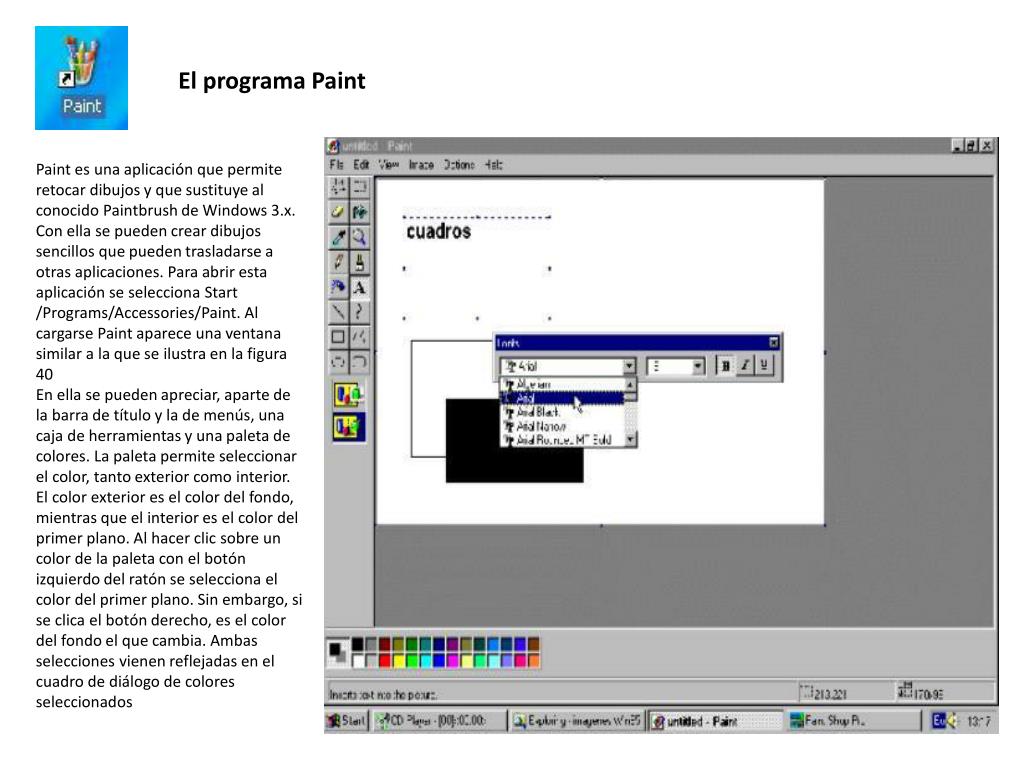Click the taskbar clock
The height and width of the screenshot is (768, 1024).
(978, 721)
